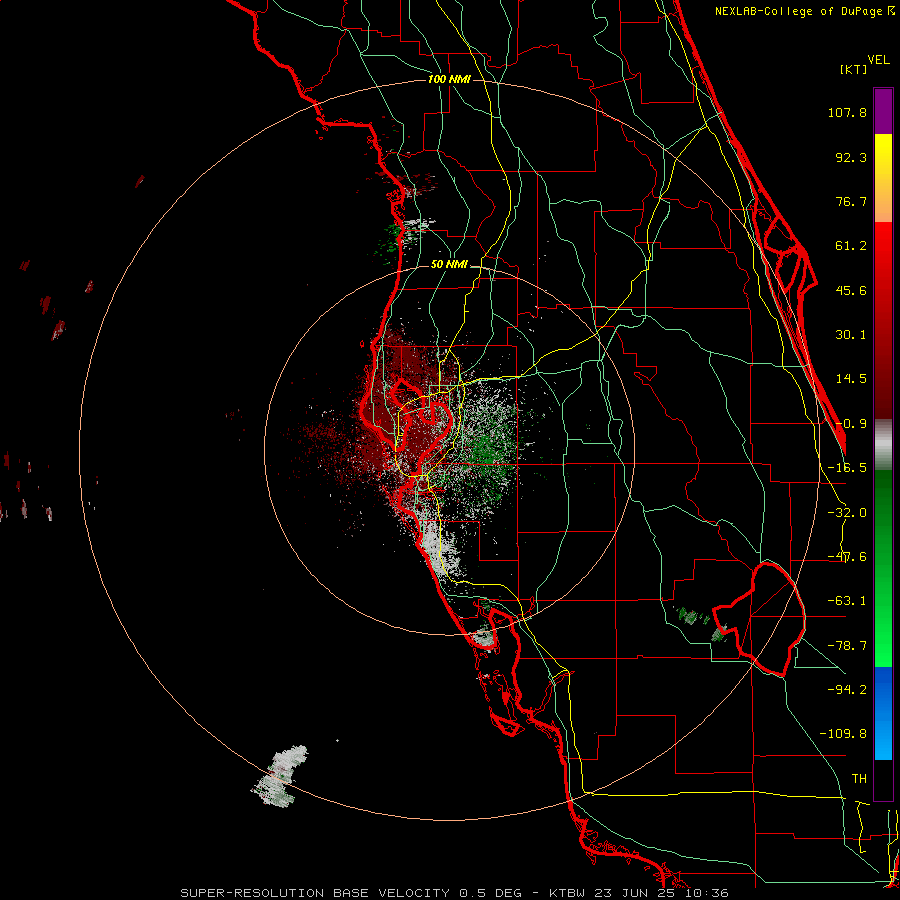Click the -94.2 velocity scale value
Screen dimensions: 900x900
coord(847,689)
